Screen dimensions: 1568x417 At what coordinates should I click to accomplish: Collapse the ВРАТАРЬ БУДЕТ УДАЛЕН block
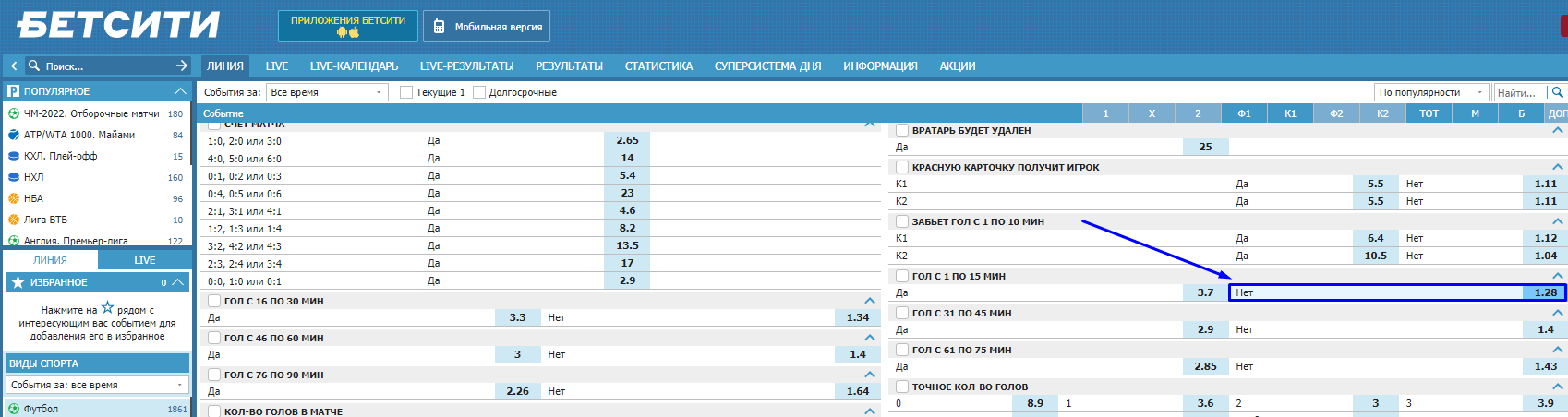click(x=1558, y=130)
